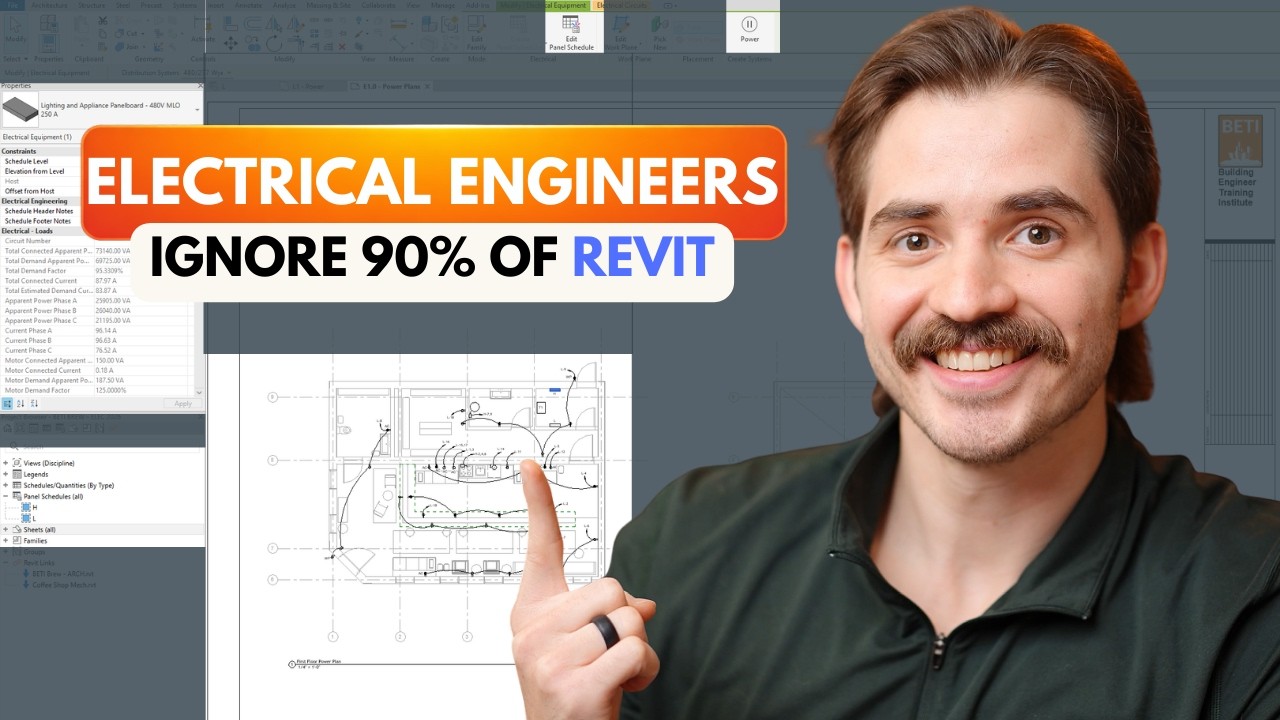This screenshot has width=1280, height=720.
Task: Click the Project Browser home icon
Action: click(x=8, y=428)
